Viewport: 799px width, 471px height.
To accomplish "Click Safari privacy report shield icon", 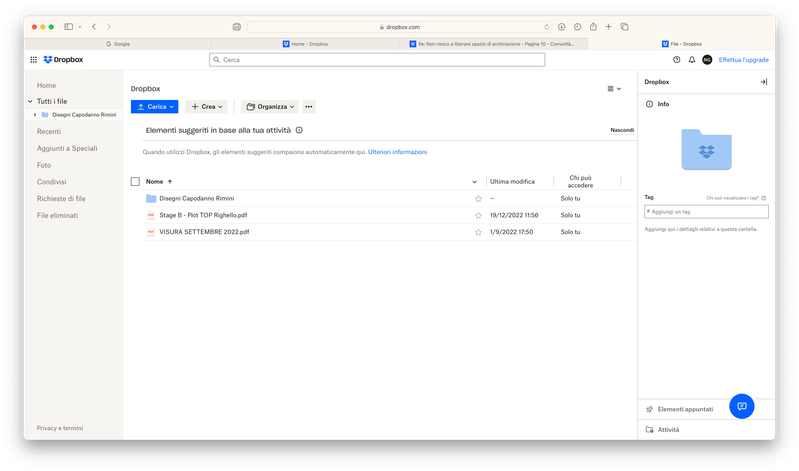I will tap(236, 27).
